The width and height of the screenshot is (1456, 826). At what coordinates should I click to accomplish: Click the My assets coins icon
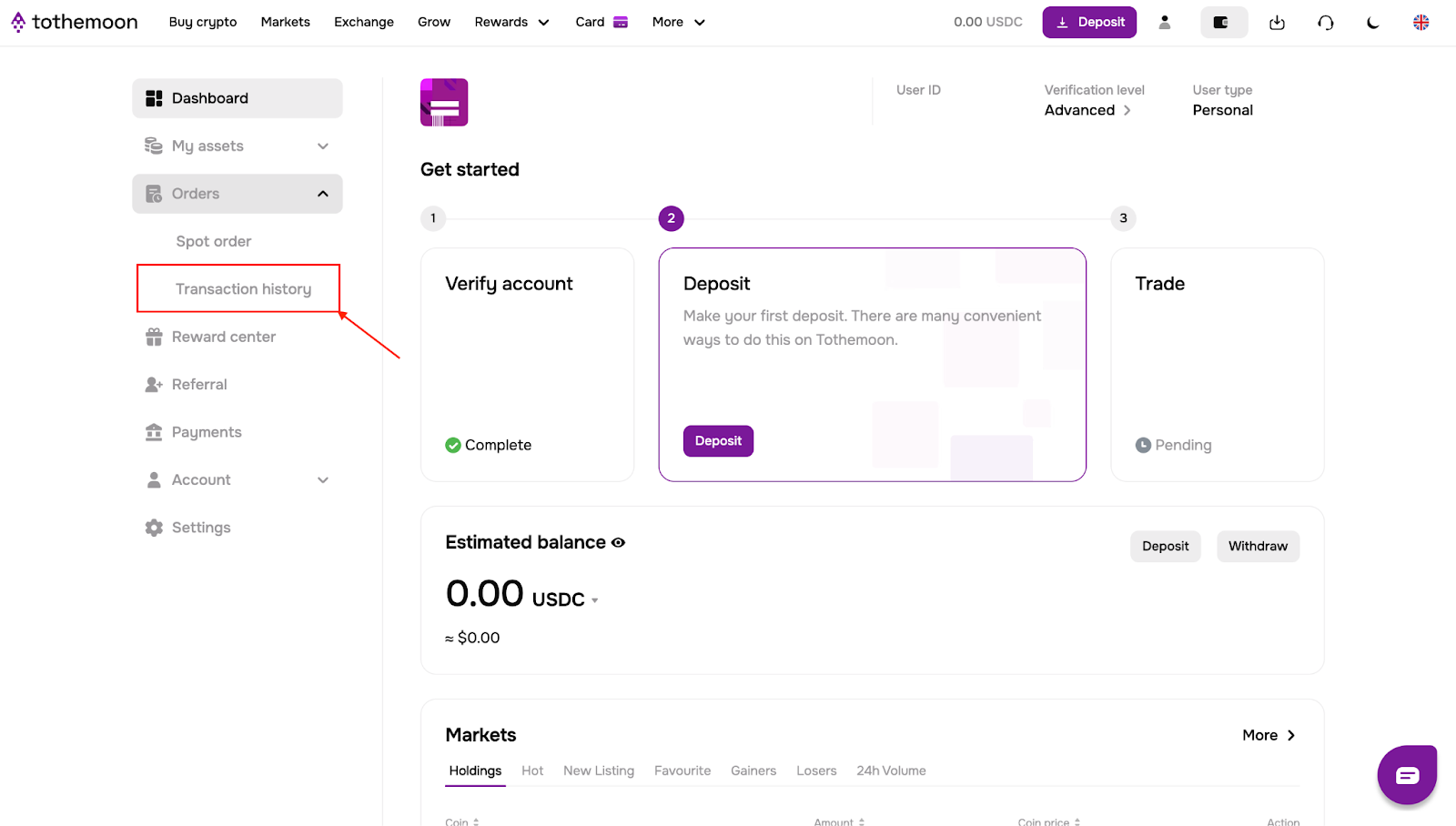(154, 146)
